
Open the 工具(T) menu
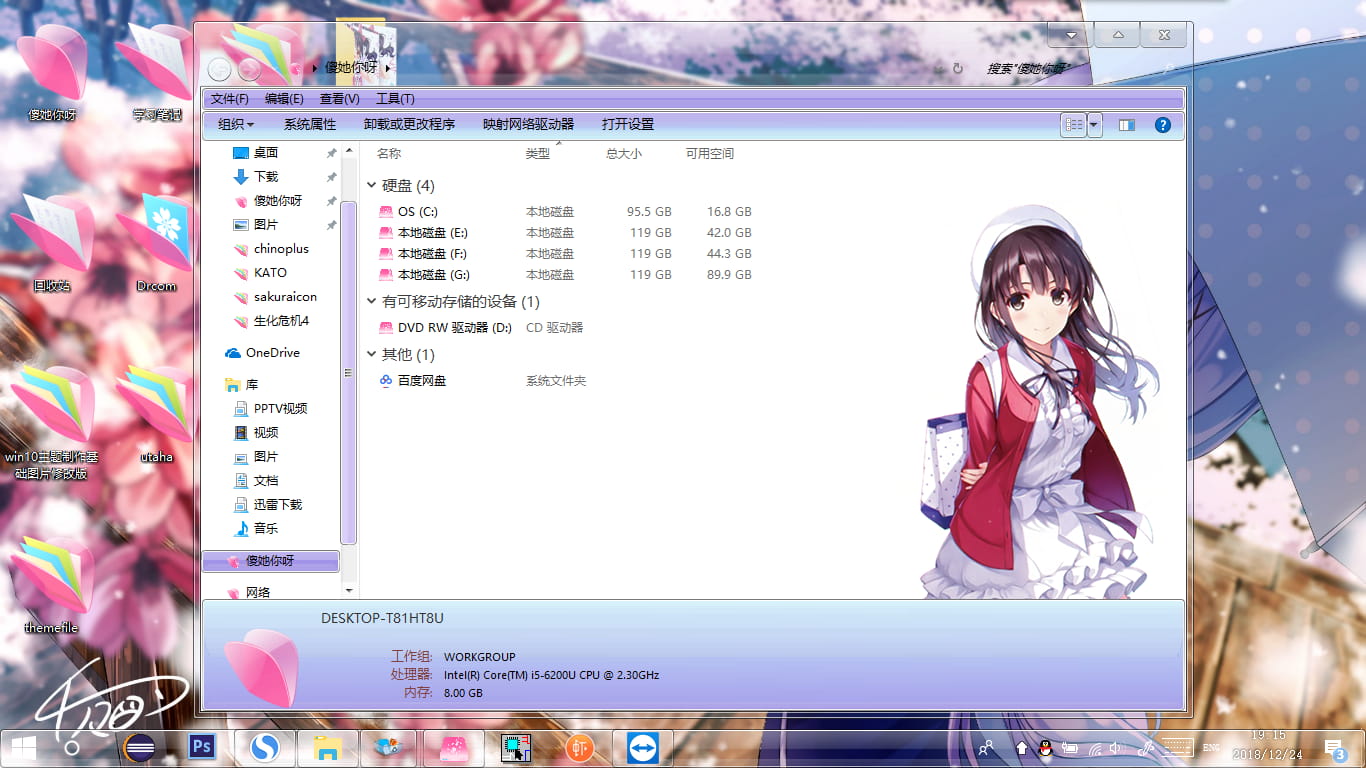tap(394, 98)
